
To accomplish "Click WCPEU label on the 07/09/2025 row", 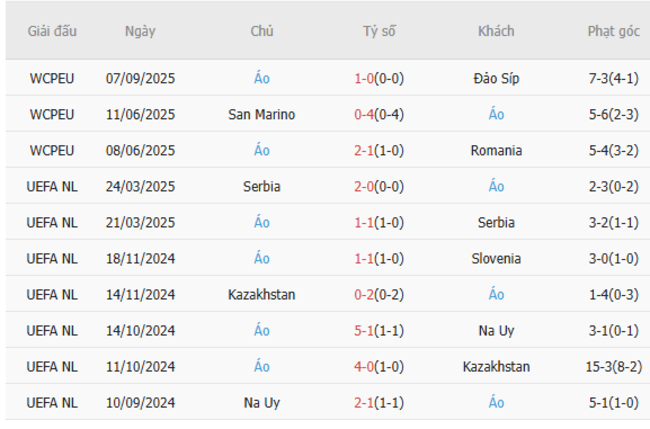I will [x=52, y=78].
